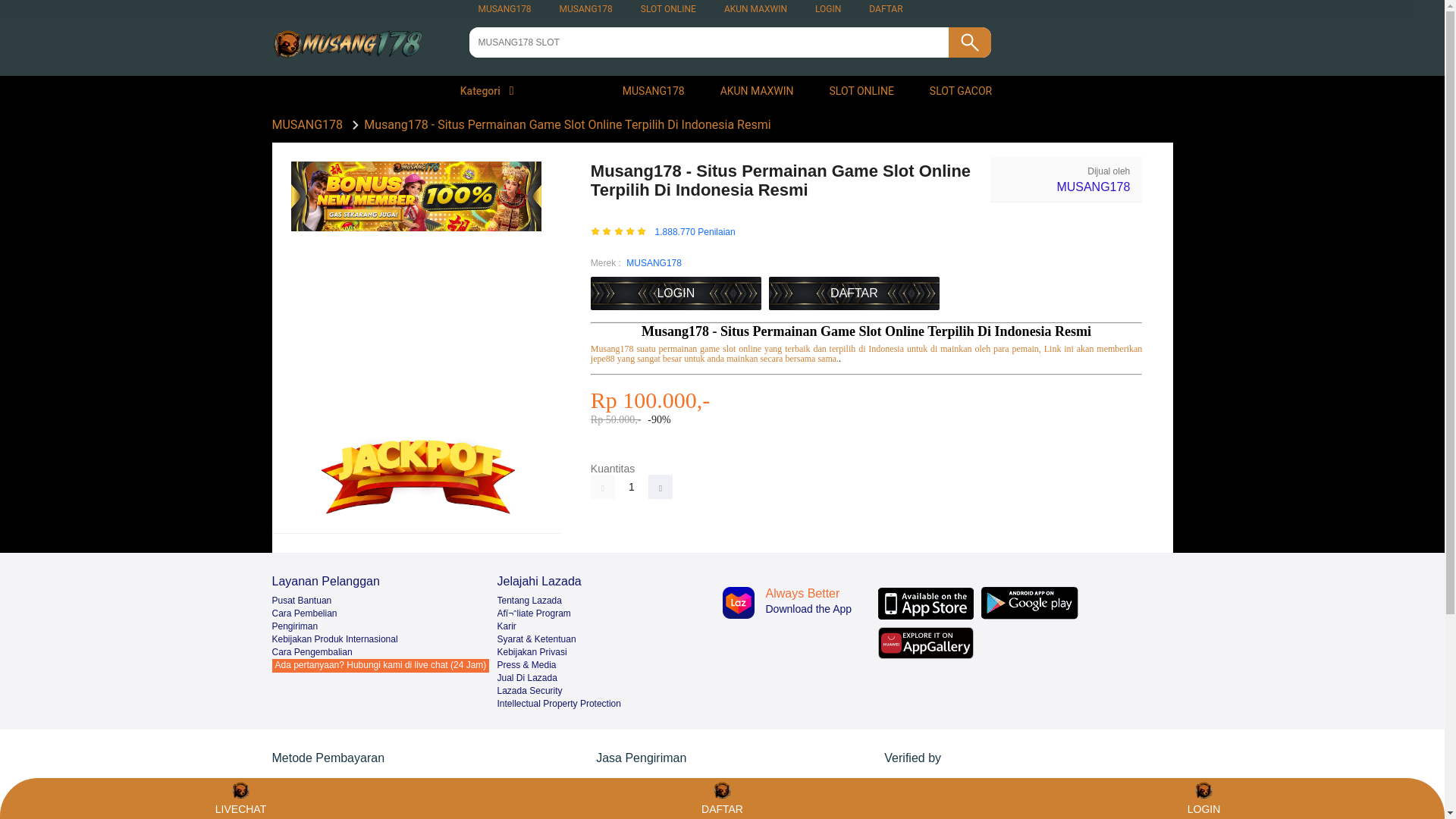Viewport: 1456px width, 819px height.
Task: Open Pengiriman link
Action: pyautogui.click(x=294, y=626)
